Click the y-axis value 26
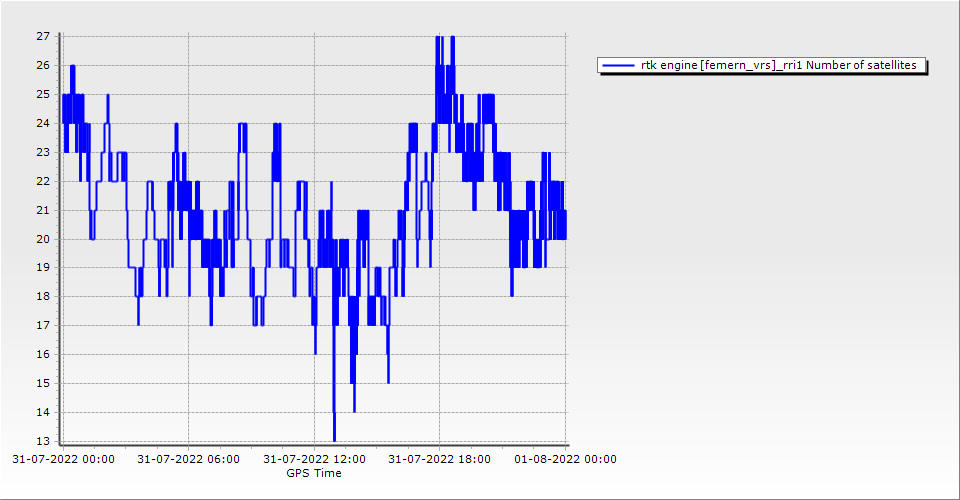This screenshot has width=960, height=500. pyautogui.click(x=43, y=66)
